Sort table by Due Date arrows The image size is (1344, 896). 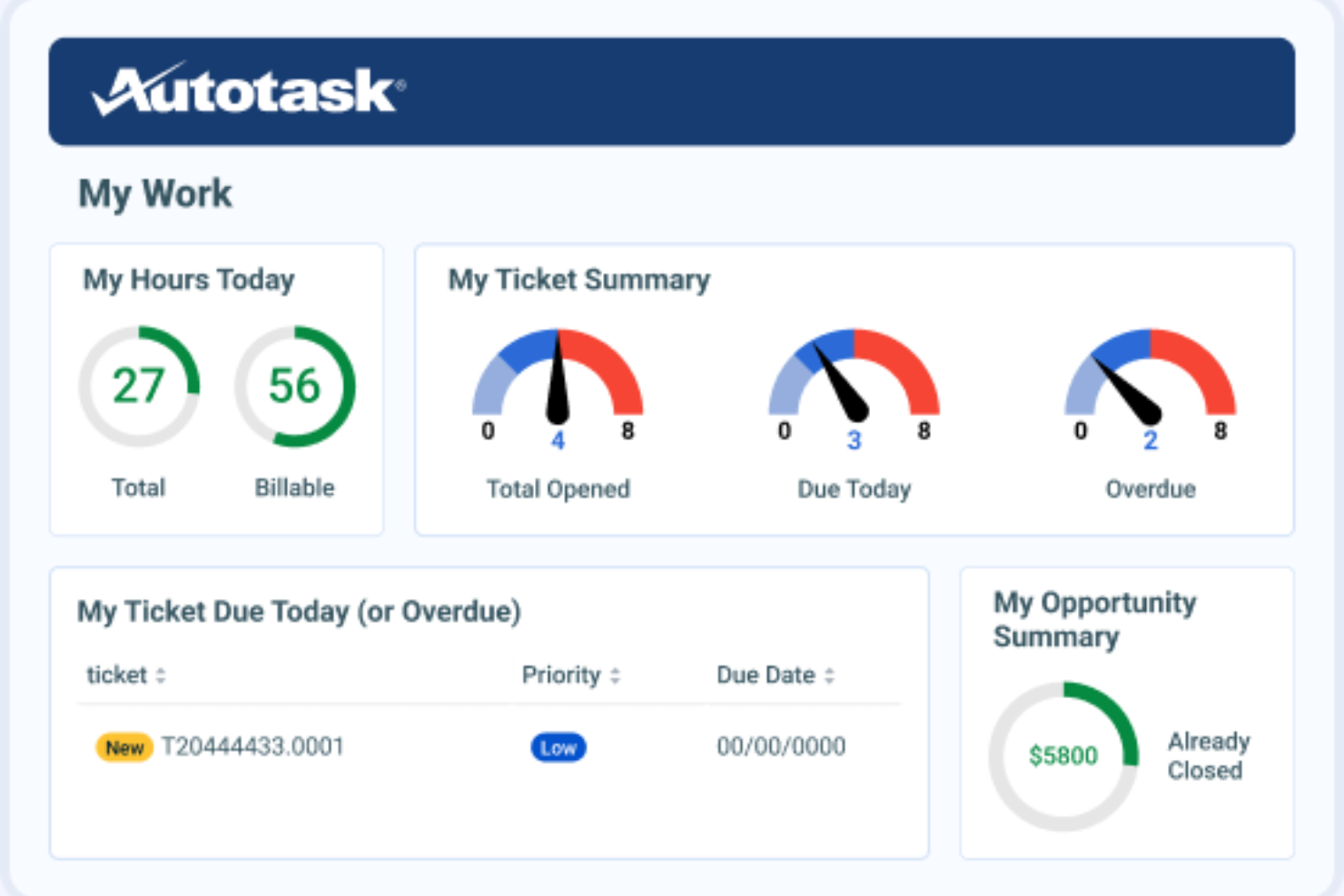pos(829,675)
